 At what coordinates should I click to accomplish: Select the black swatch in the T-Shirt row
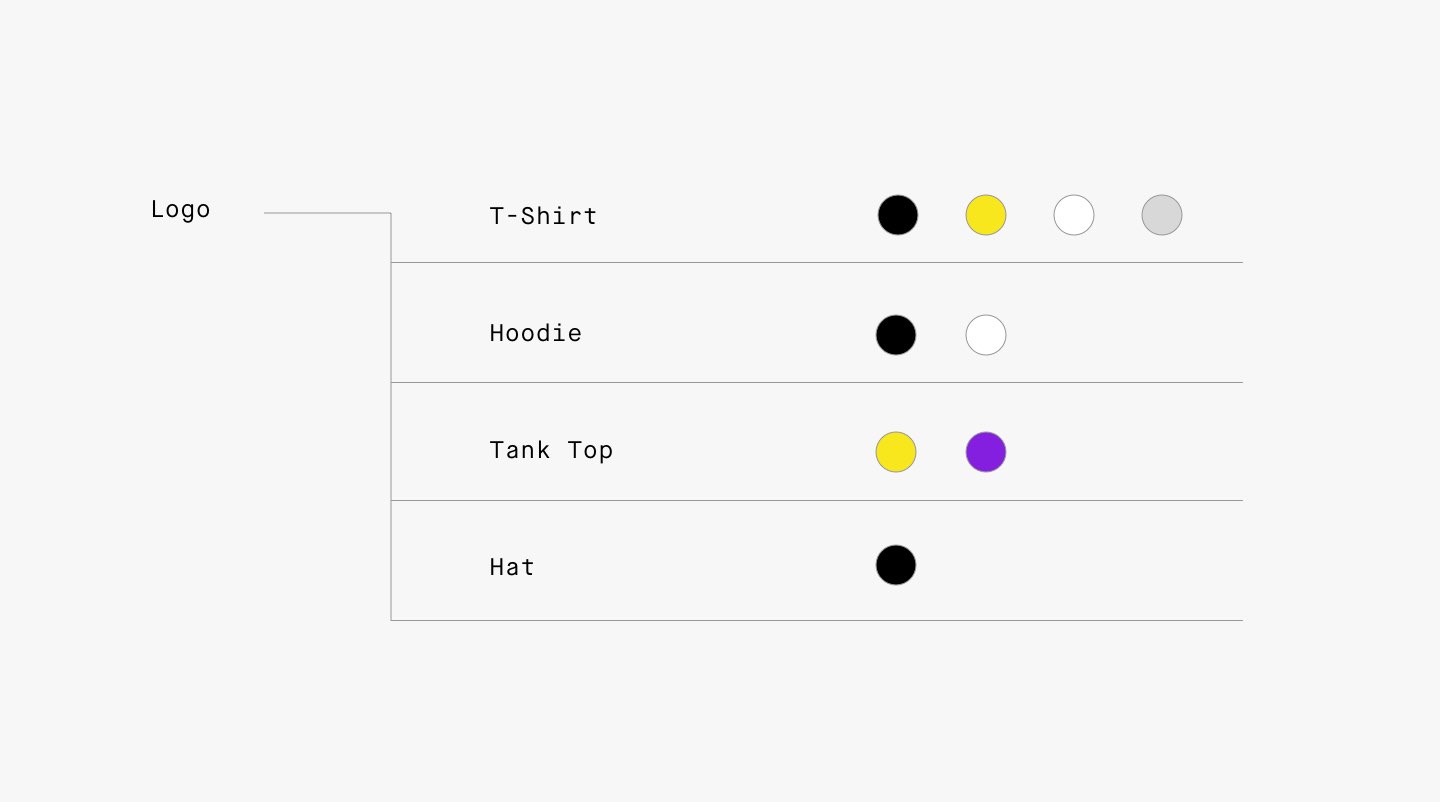click(898, 215)
